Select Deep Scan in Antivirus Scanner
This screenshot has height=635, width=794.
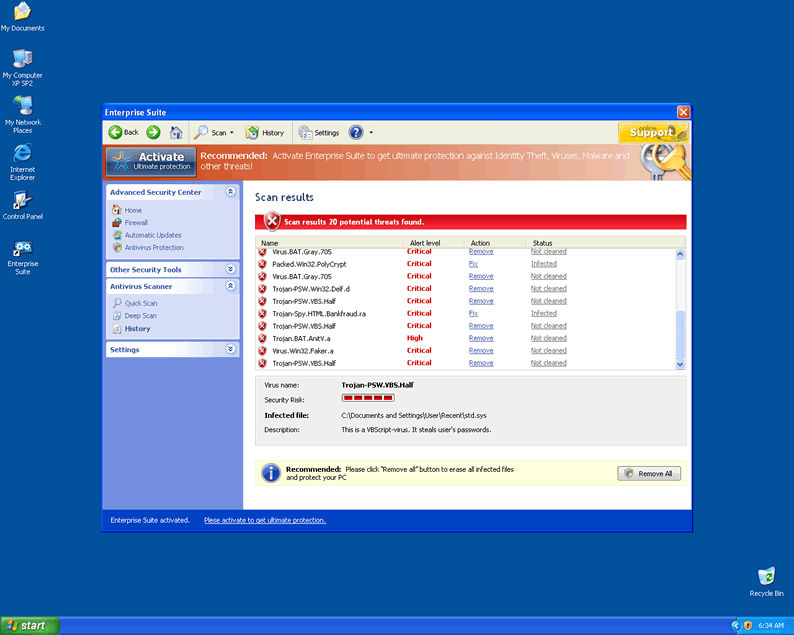(140, 316)
